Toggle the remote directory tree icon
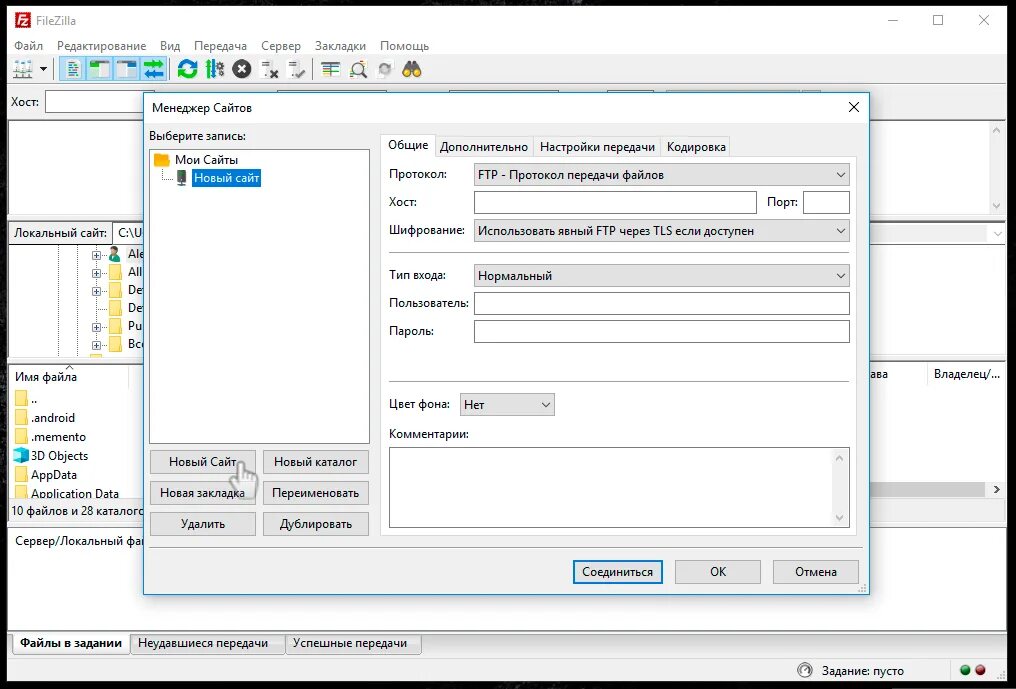The height and width of the screenshot is (689, 1016). click(x=126, y=69)
